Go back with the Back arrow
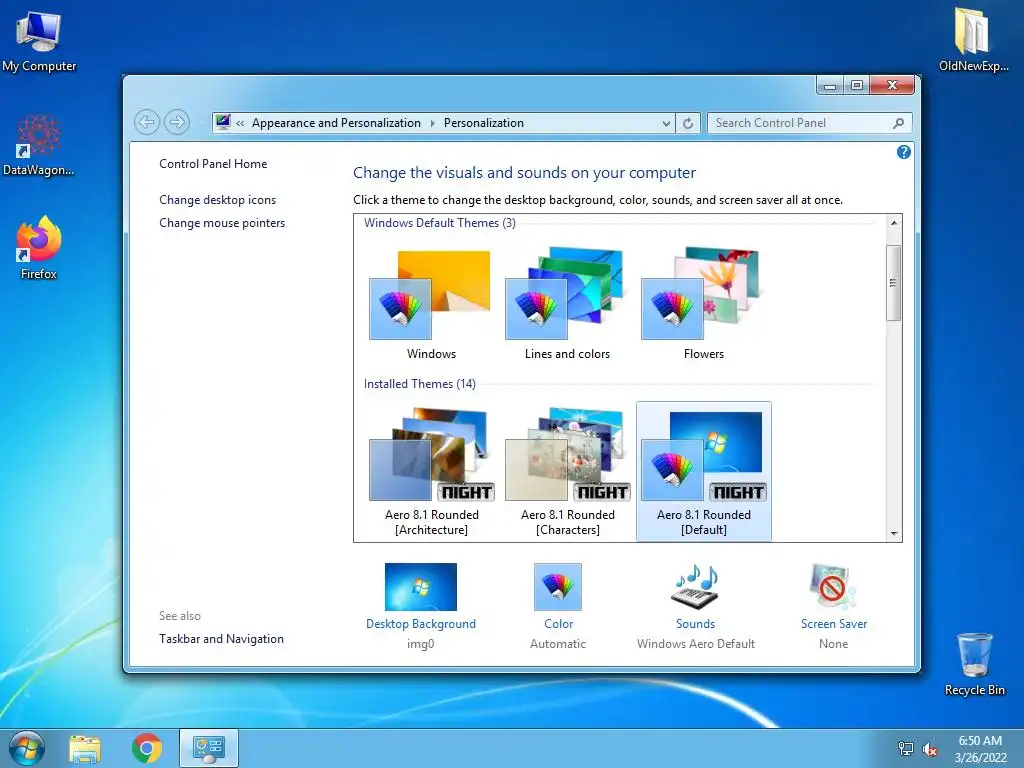The width and height of the screenshot is (1024, 768). click(147, 122)
